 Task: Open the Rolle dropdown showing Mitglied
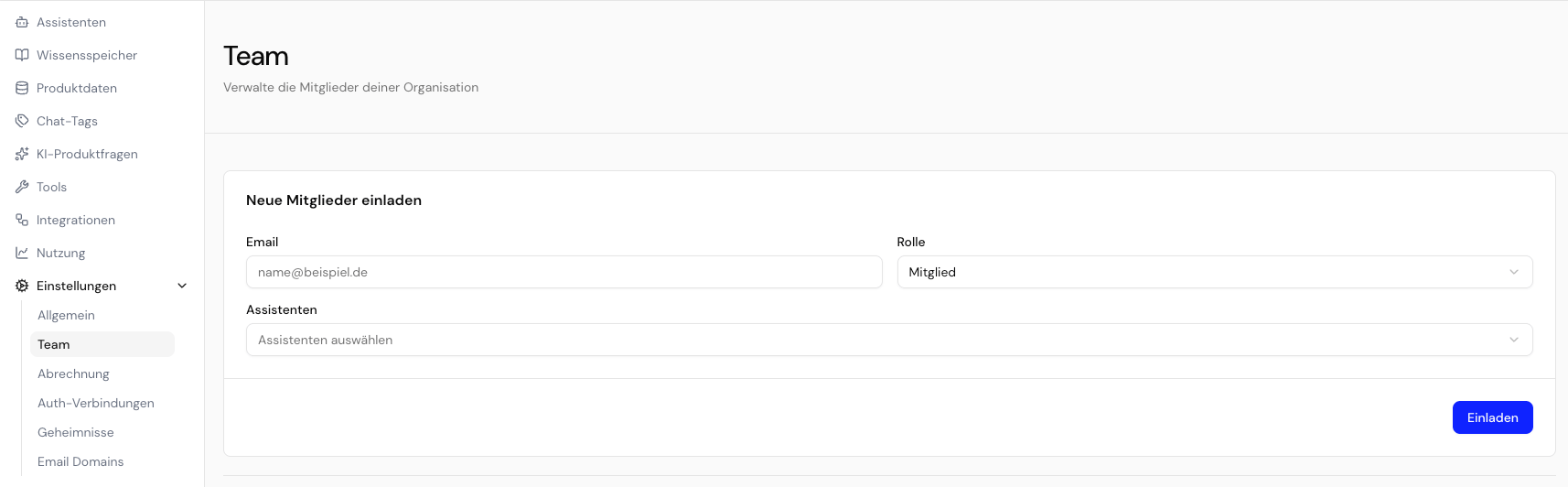(x=1215, y=272)
